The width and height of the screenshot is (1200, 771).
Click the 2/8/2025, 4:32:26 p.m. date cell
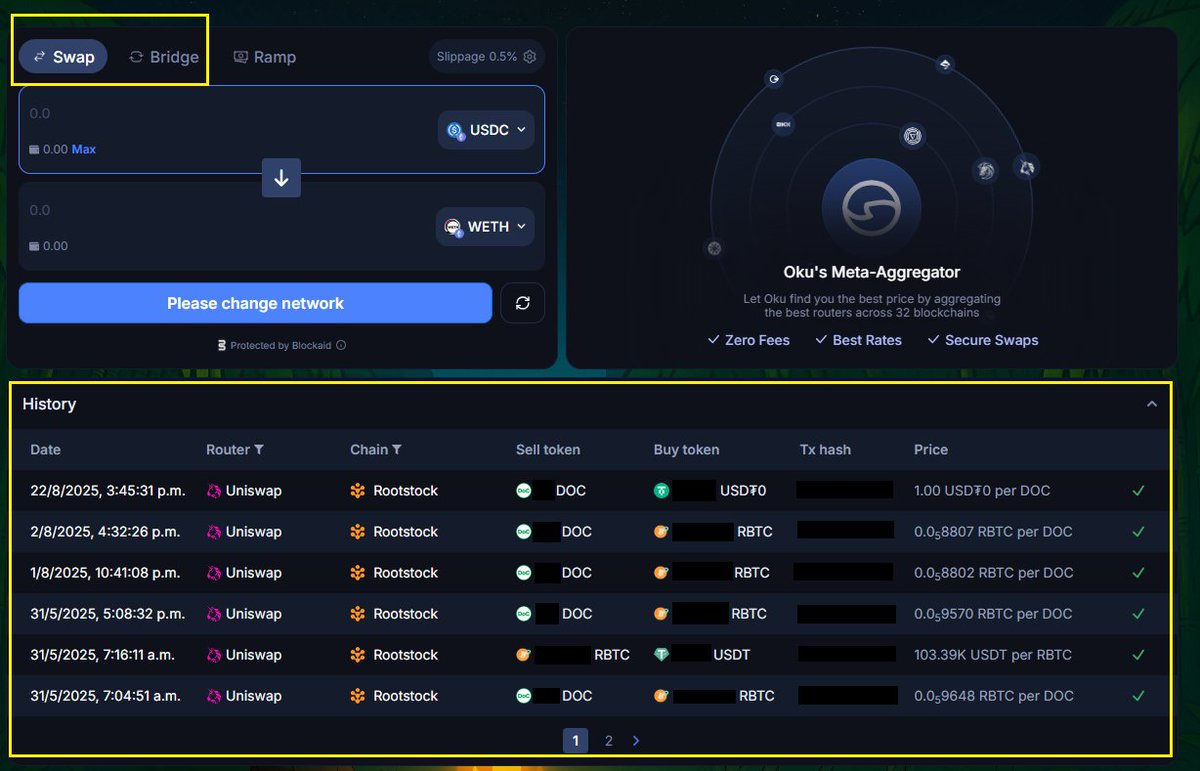click(x=105, y=532)
